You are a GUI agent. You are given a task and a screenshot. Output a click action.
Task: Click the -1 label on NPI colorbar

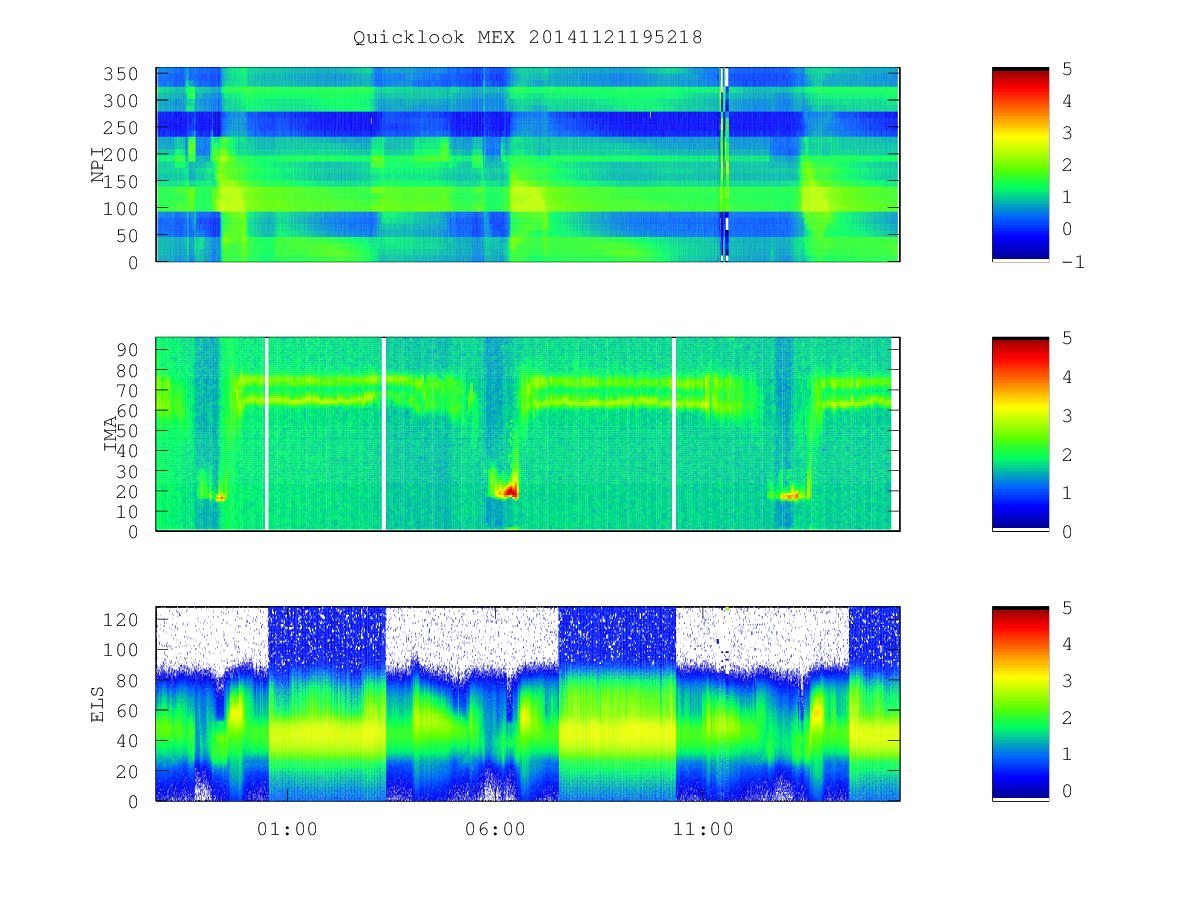point(1075,262)
